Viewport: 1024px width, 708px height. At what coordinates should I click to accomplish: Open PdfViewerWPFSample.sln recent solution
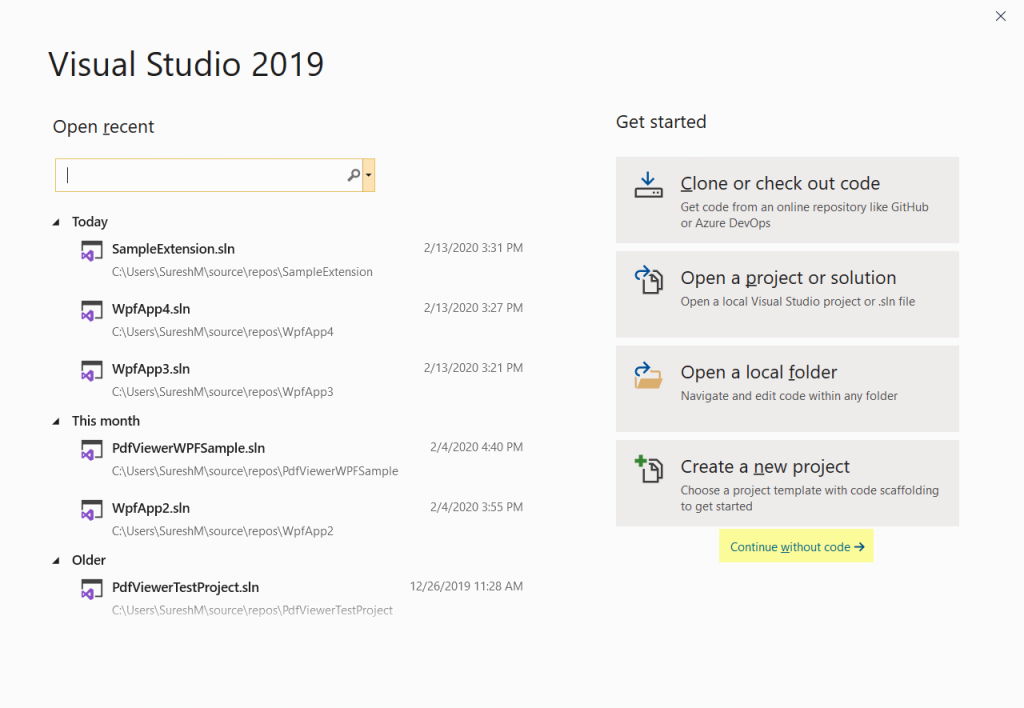(x=188, y=448)
